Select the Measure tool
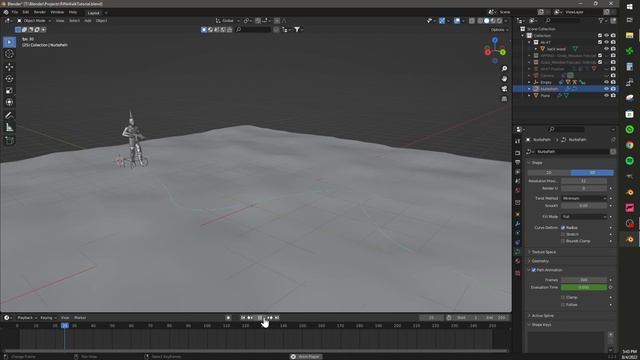640x360 pixels. (x=9, y=127)
